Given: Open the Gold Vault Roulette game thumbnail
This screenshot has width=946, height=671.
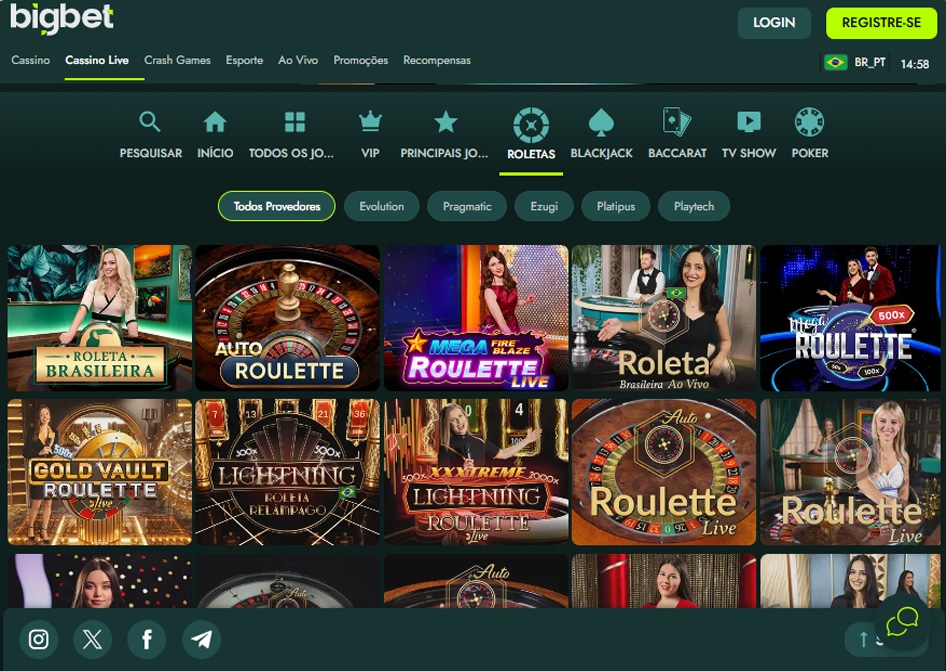Looking at the screenshot, I should pos(99,471).
